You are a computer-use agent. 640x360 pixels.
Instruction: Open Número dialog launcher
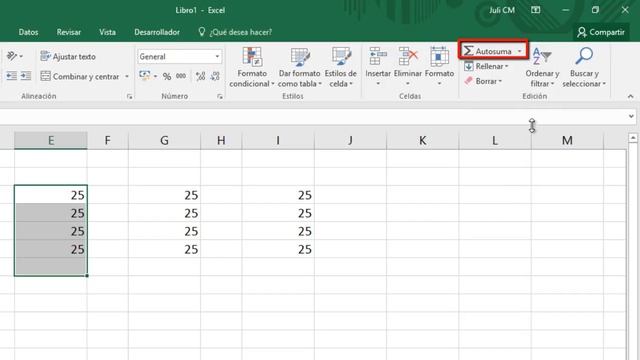[x=220, y=96]
